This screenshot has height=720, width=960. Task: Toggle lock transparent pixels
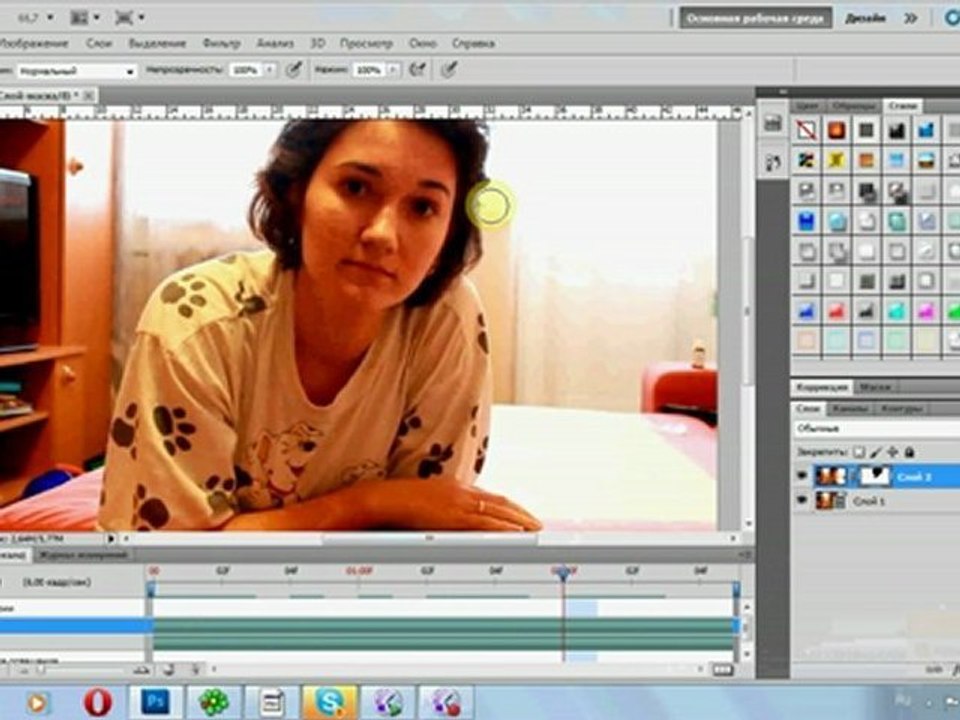click(x=859, y=452)
